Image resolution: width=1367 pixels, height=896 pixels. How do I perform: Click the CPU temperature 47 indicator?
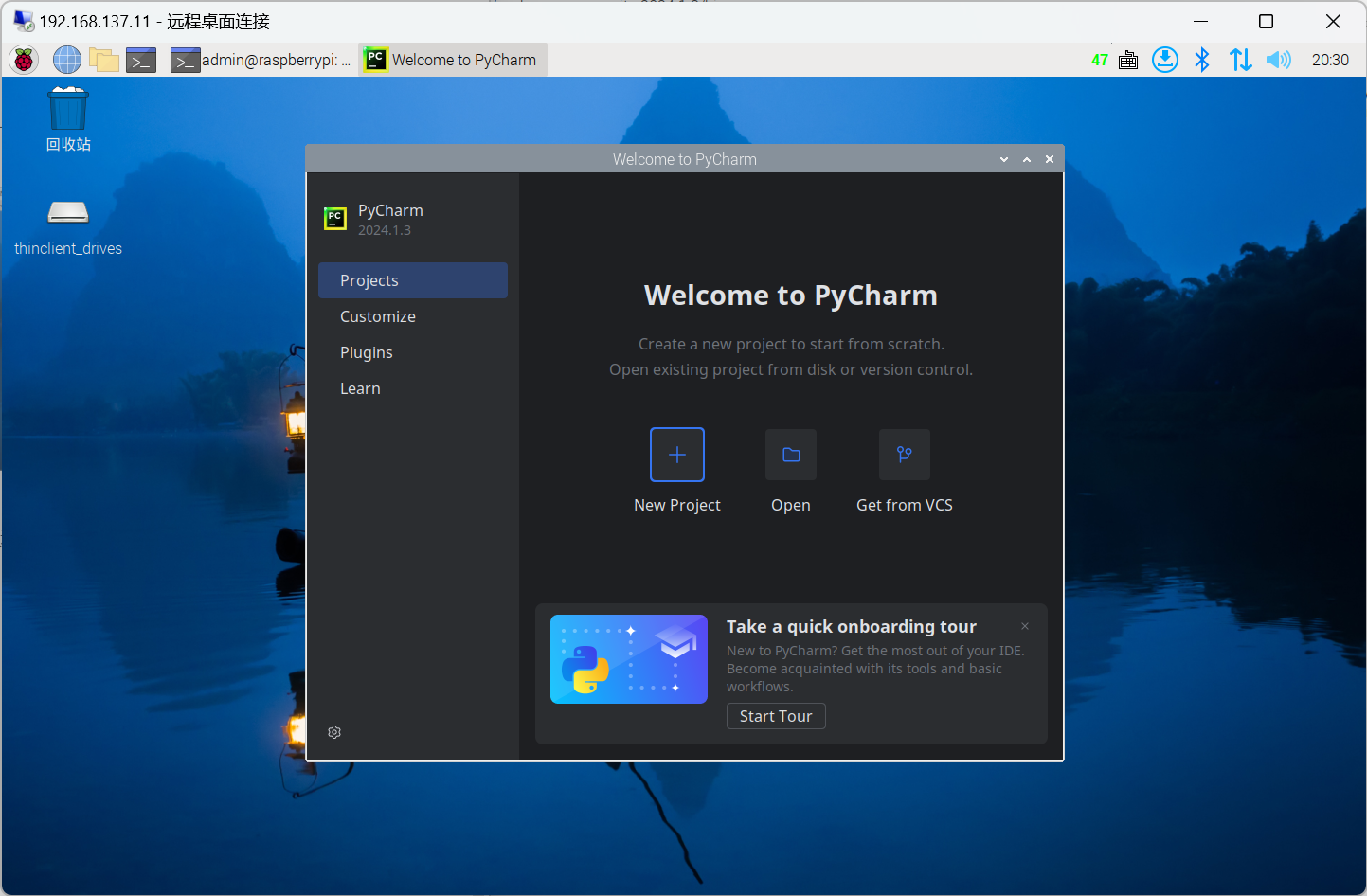[1100, 61]
